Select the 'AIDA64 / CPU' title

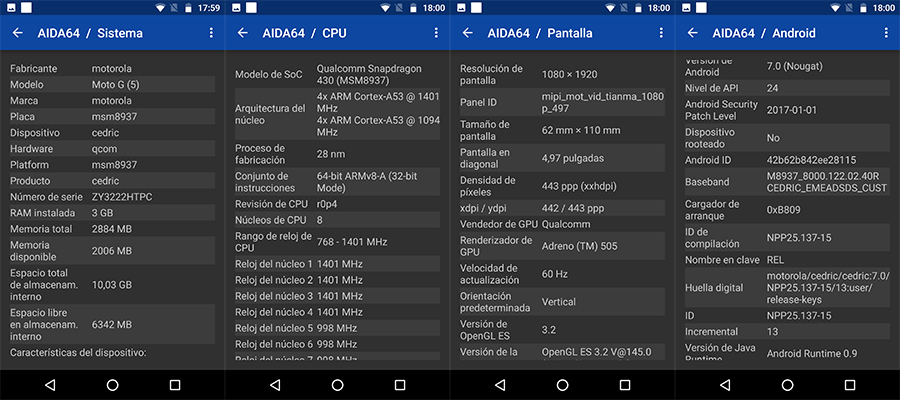tap(304, 33)
